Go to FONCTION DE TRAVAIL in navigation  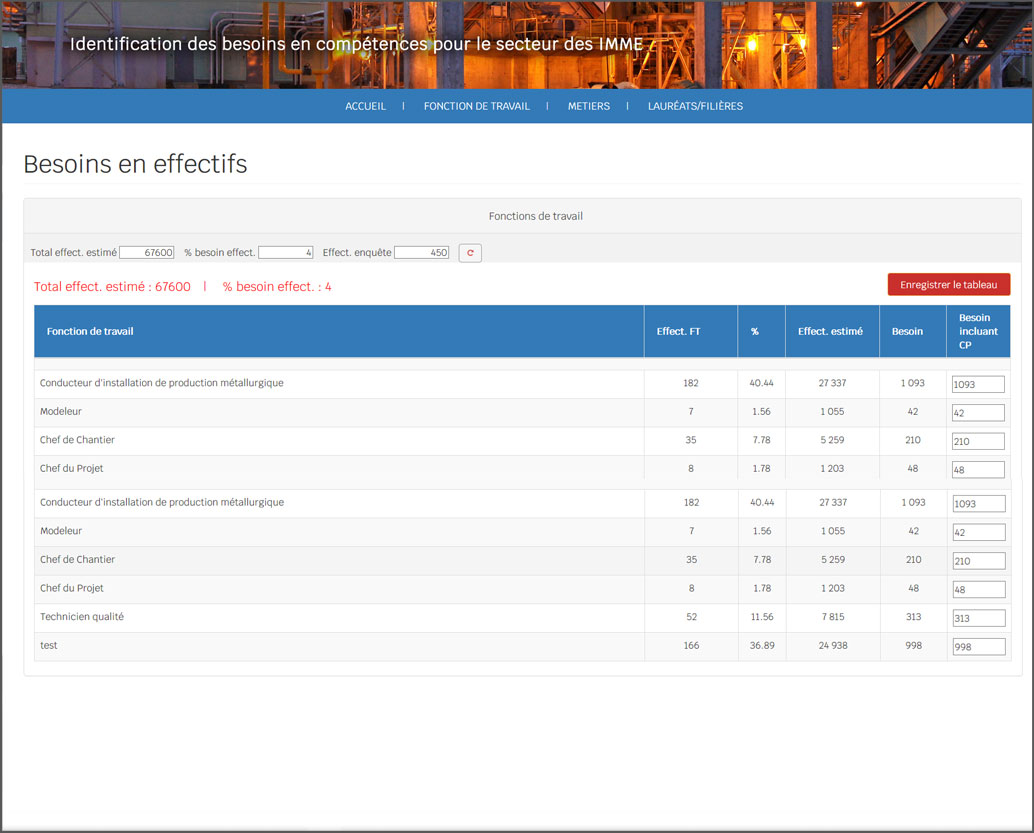pos(477,106)
